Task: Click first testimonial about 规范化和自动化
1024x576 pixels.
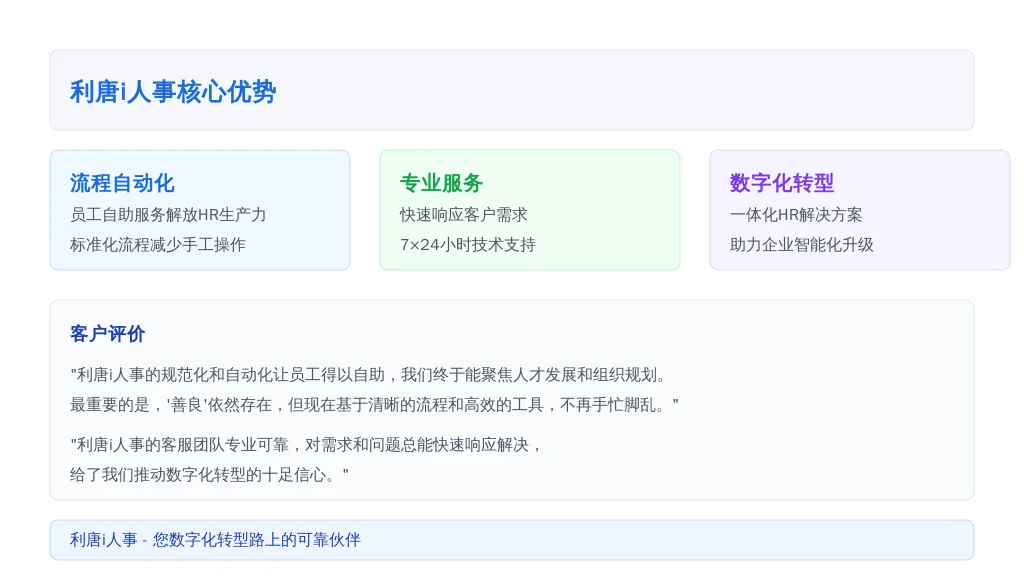Action: click(x=370, y=375)
